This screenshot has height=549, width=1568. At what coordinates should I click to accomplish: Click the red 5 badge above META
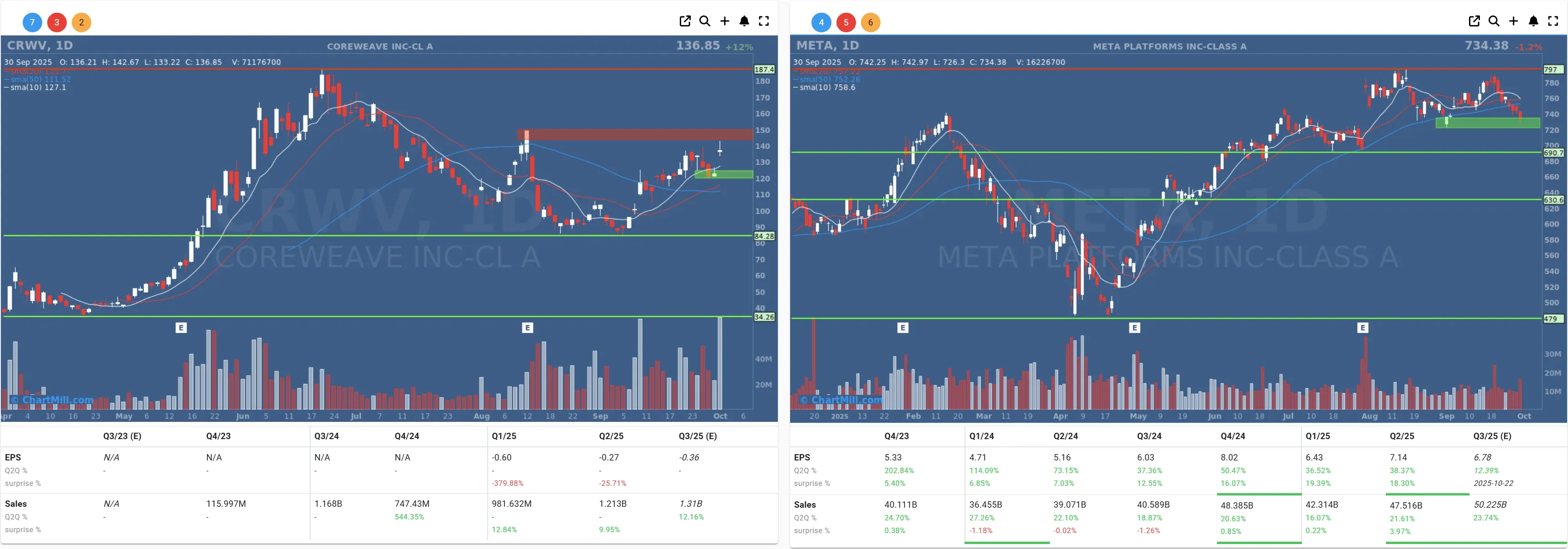point(846,23)
